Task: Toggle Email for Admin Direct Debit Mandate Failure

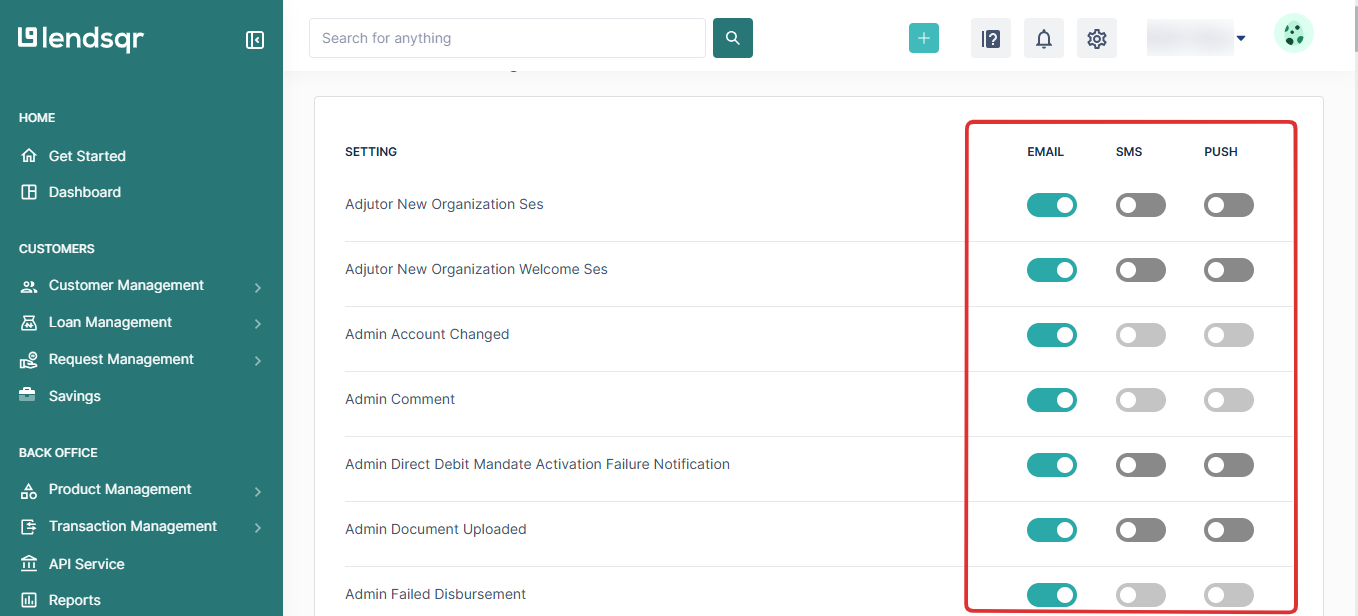Action: 1052,465
